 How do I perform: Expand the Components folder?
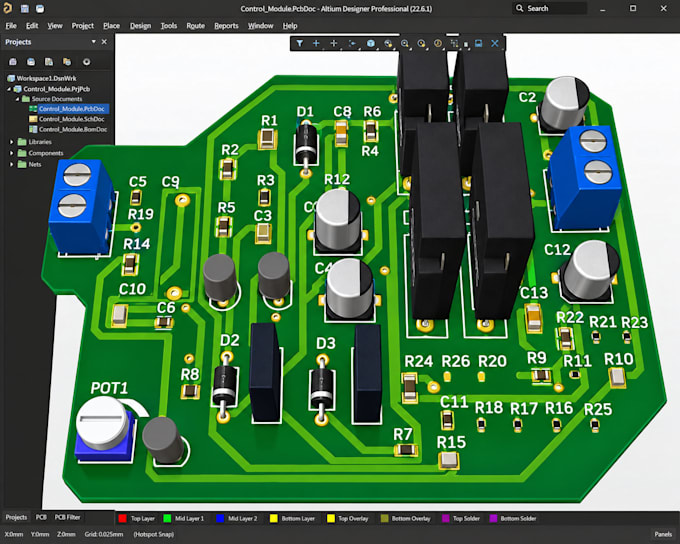[12, 153]
